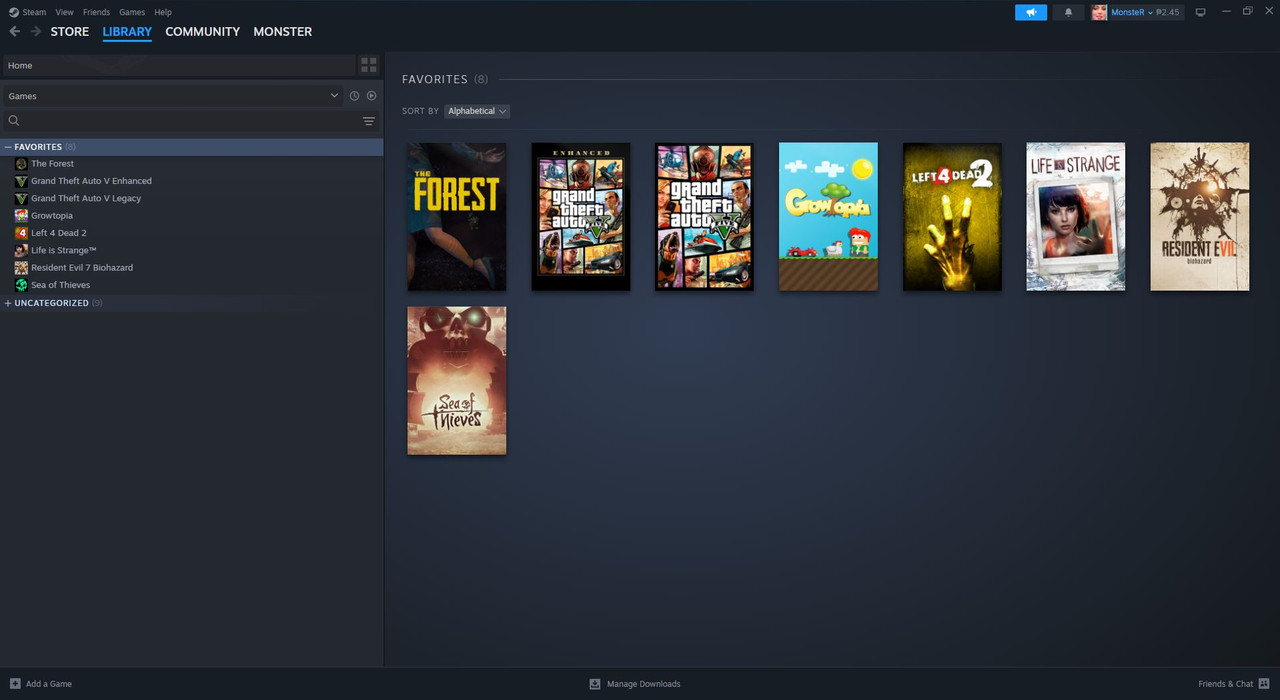Click Manage Downloads label
This screenshot has height=700, width=1280.
(x=644, y=684)
